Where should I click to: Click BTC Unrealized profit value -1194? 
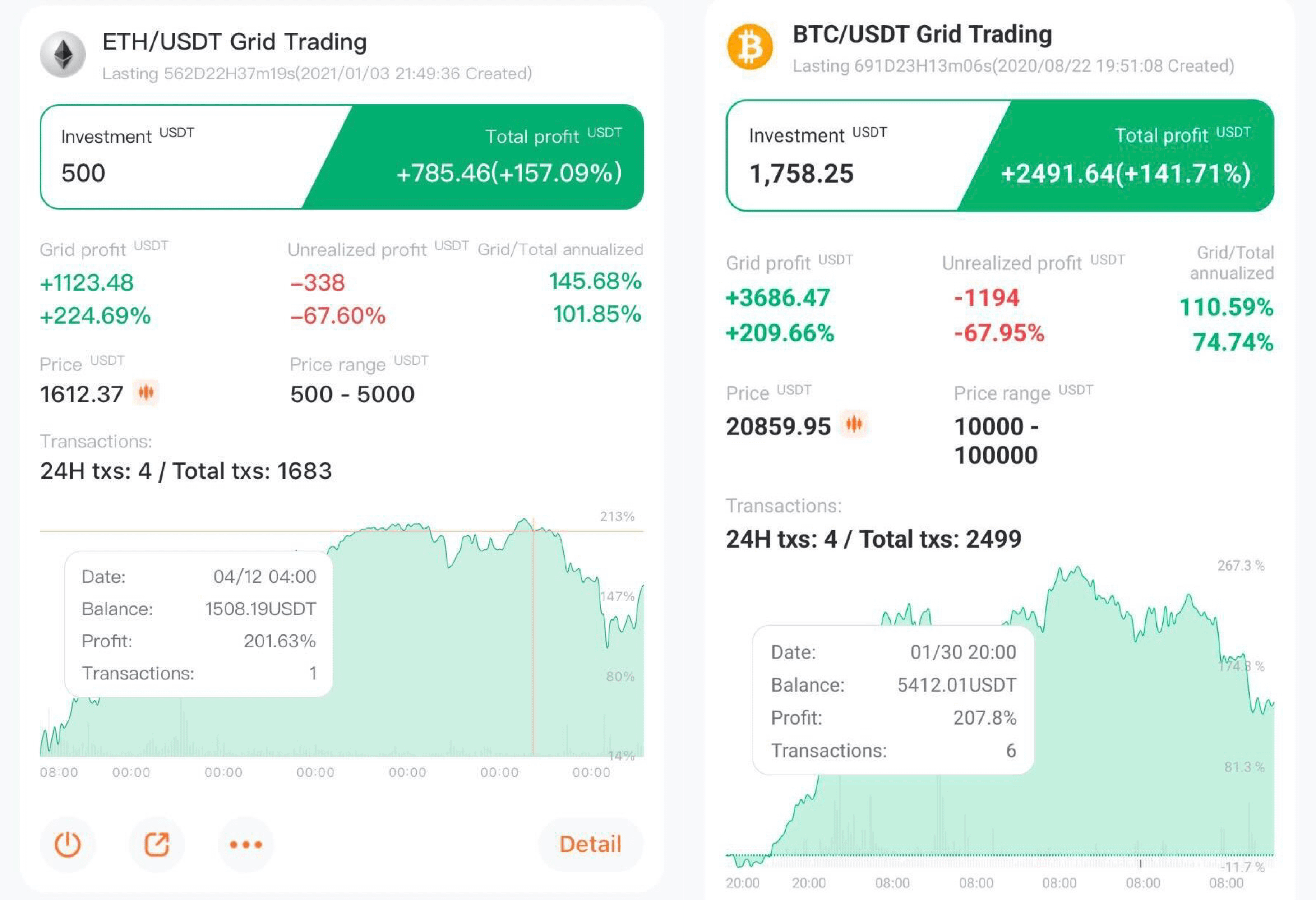(987, 298)
